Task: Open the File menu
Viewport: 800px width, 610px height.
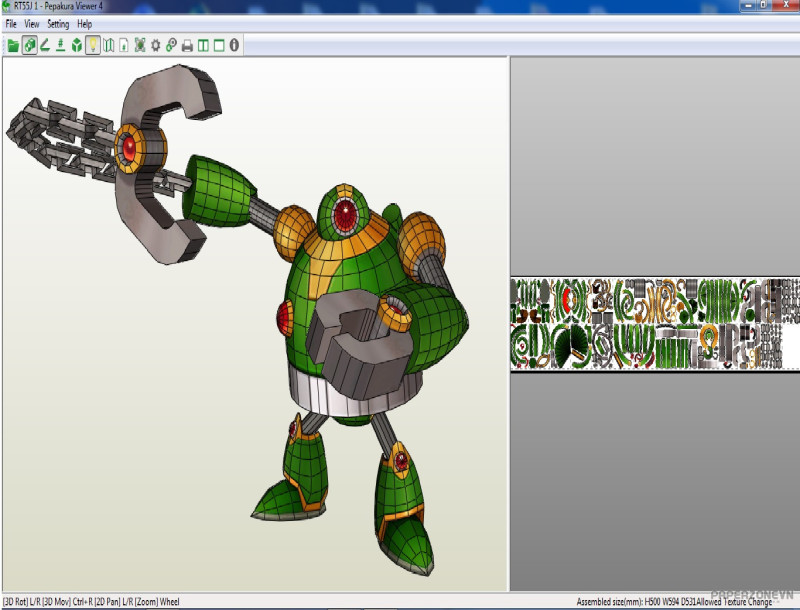Action: coord(11,23)
